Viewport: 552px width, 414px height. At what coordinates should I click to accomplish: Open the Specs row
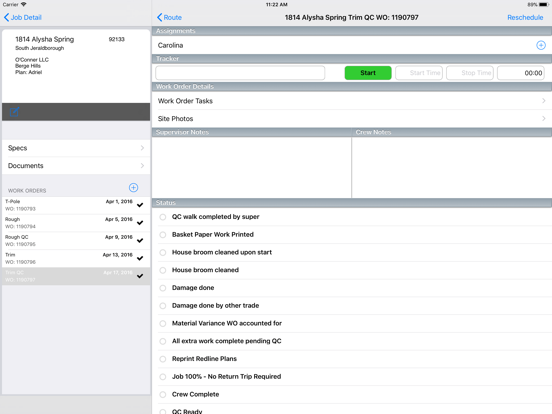[76, 148]
